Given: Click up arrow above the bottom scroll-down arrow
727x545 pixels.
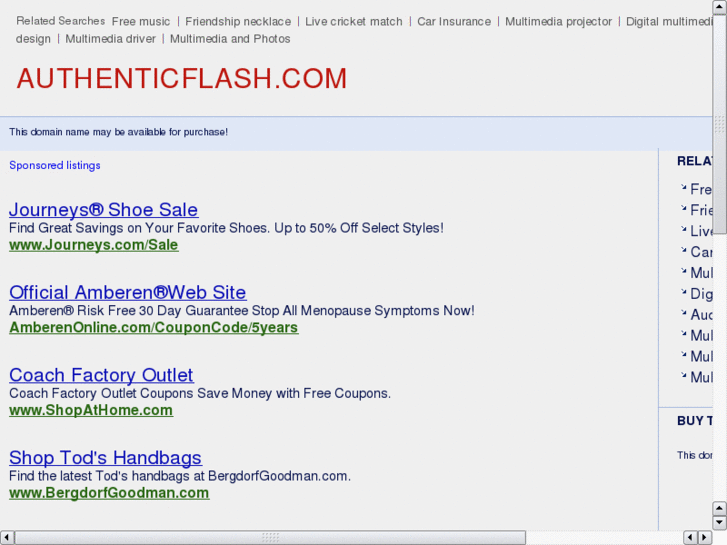Looking at the screenshot, I should [x=720, y=508].
